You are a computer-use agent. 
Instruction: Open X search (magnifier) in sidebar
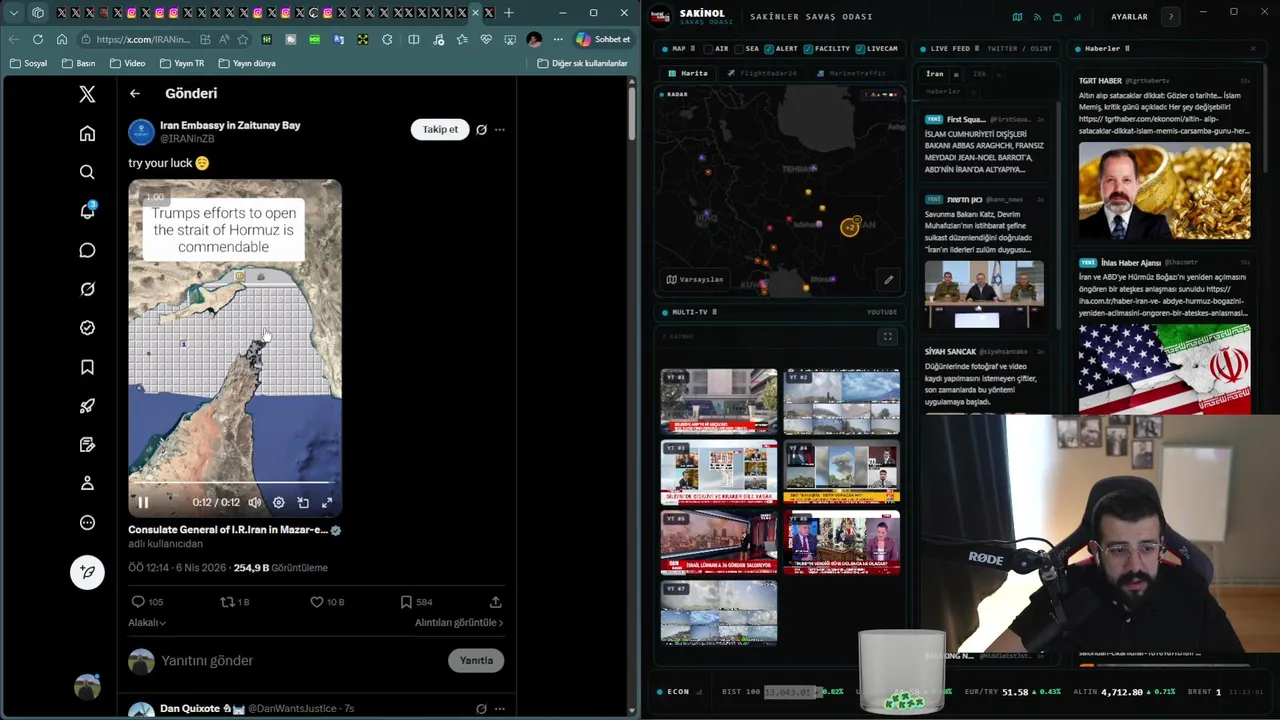[87, 172]
